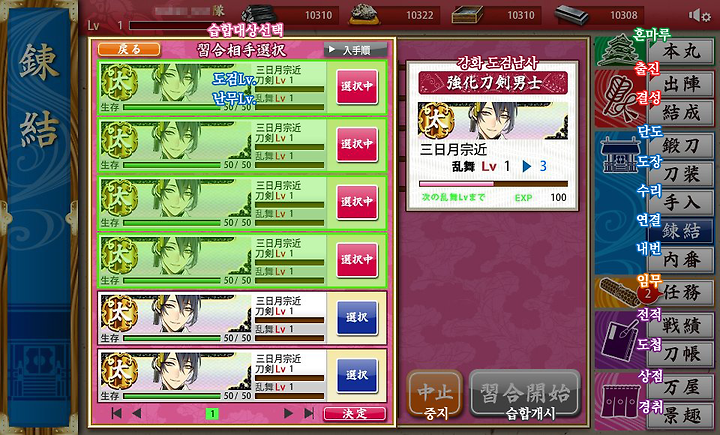Click the orange 戻る back button

tap(129, 49)
